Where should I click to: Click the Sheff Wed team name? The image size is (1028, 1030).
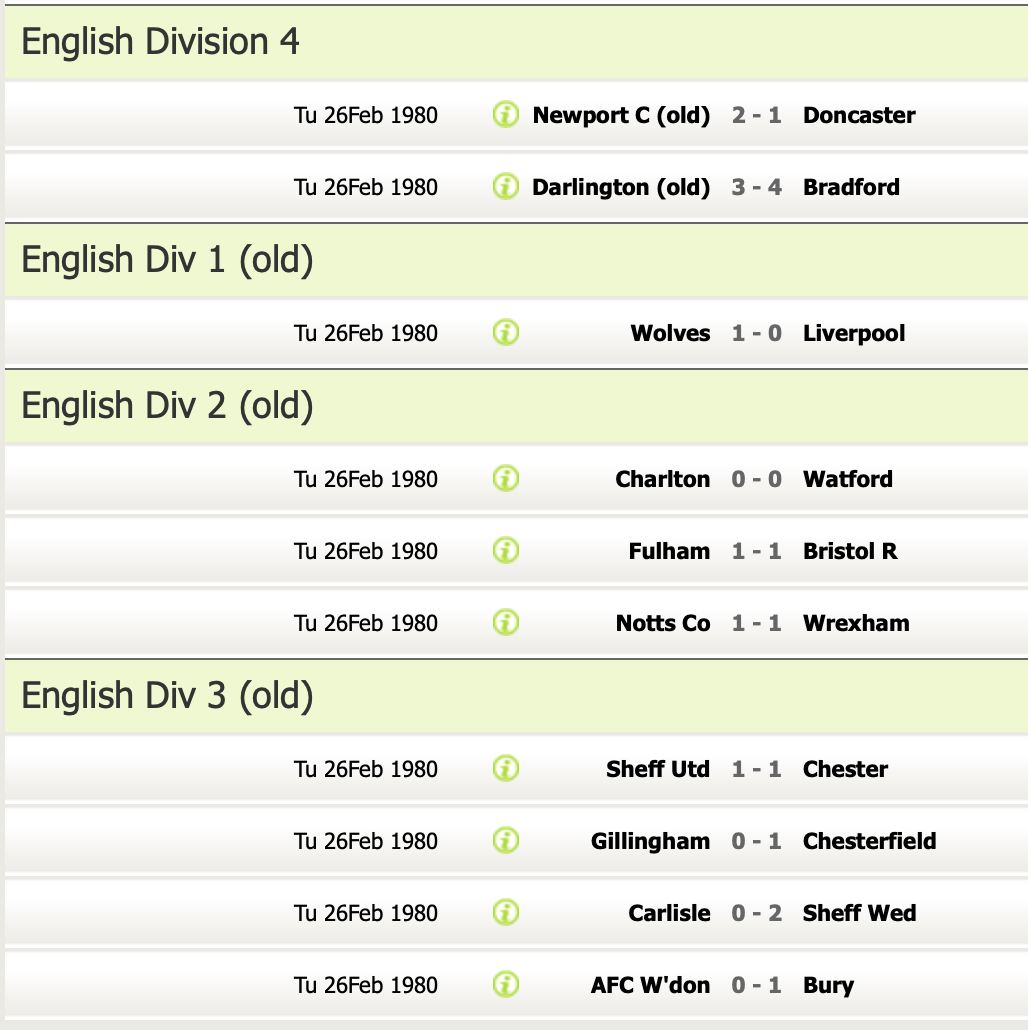859,913
